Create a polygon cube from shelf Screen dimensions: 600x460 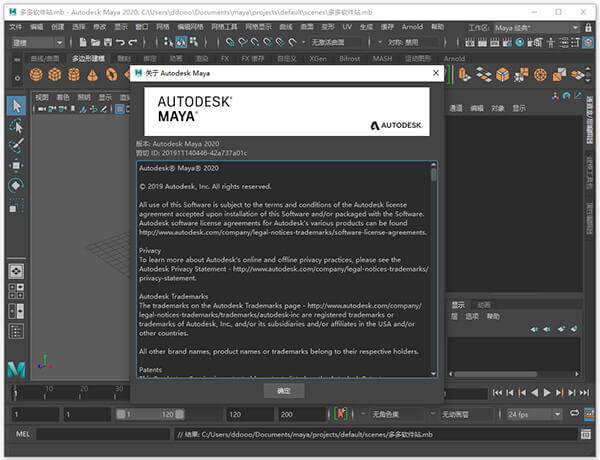(x=55, y=74)
